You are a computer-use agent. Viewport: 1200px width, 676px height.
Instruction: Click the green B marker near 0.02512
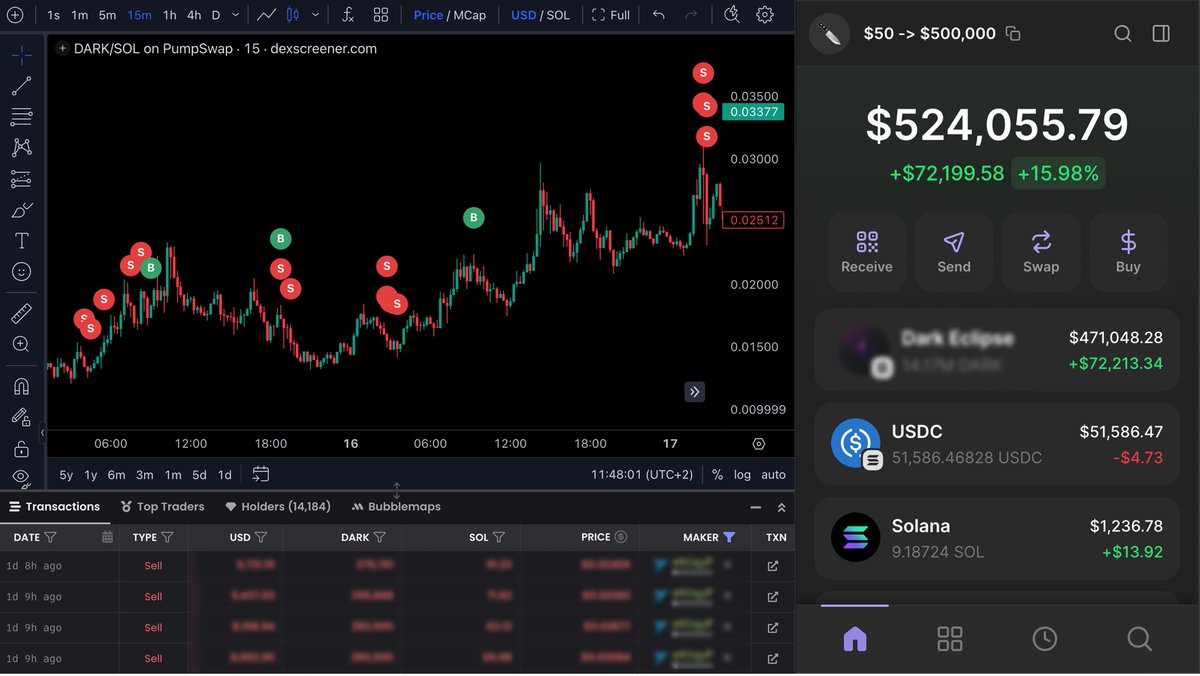(473, 217)
